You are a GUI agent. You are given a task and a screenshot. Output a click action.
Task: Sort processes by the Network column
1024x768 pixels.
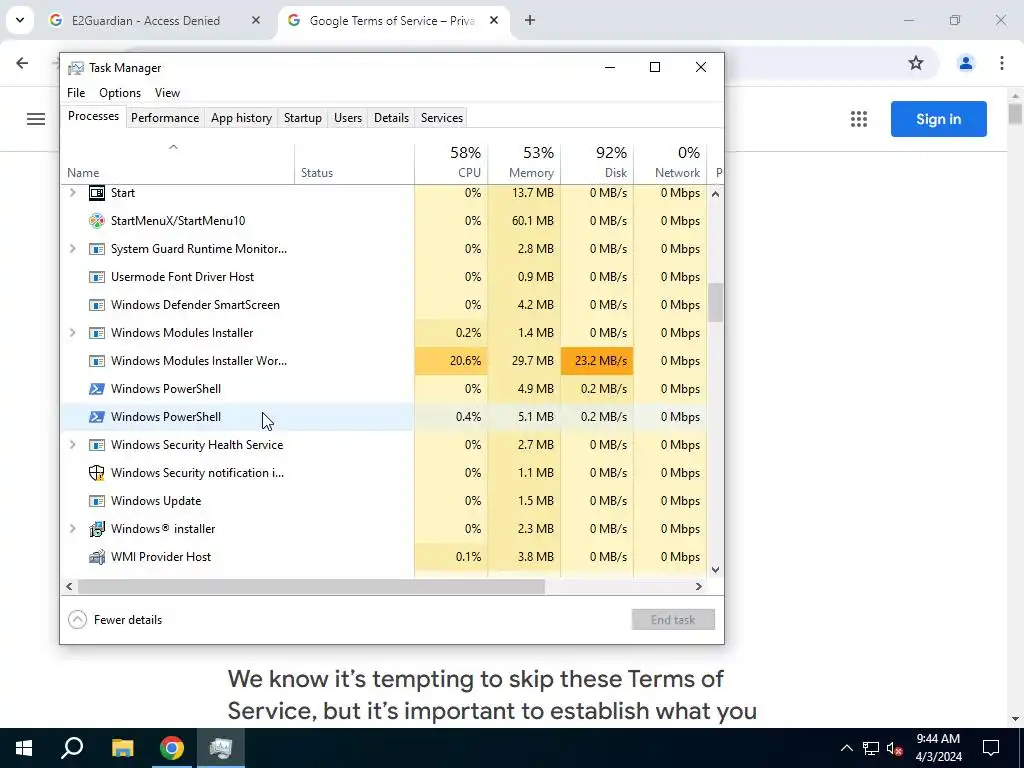click(x=670, y=162)
